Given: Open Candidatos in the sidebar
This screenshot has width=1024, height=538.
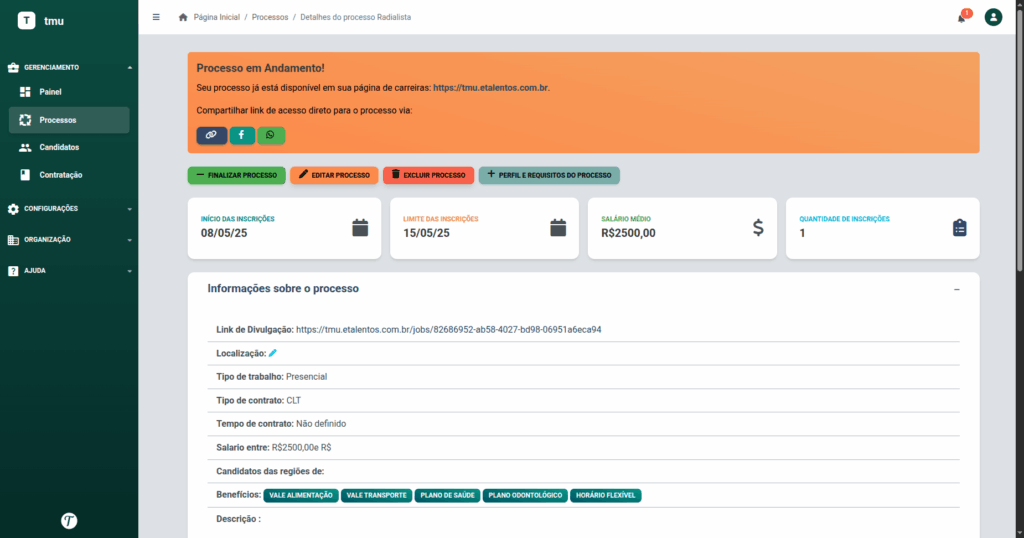Looking at the screenshot, I should point(69,148).
